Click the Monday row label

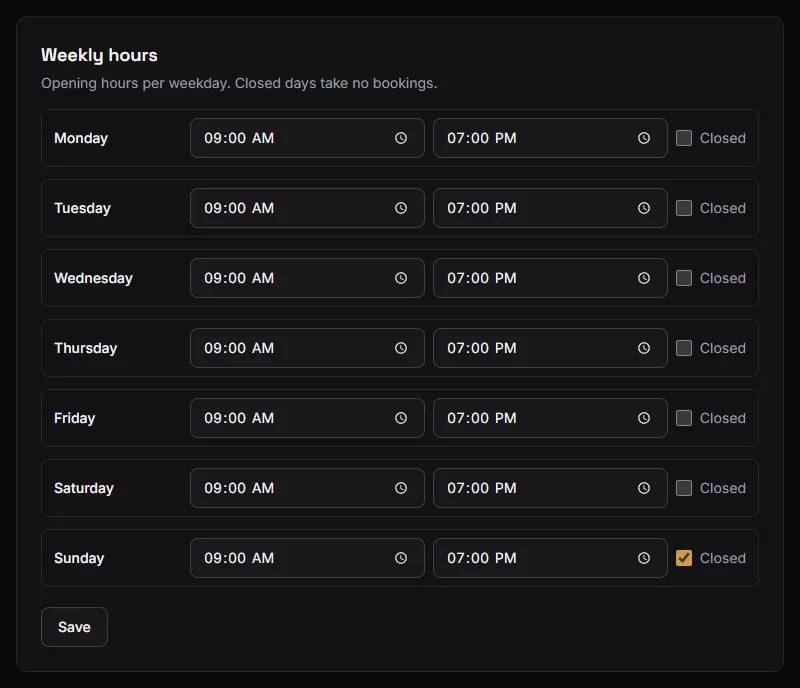81,138
